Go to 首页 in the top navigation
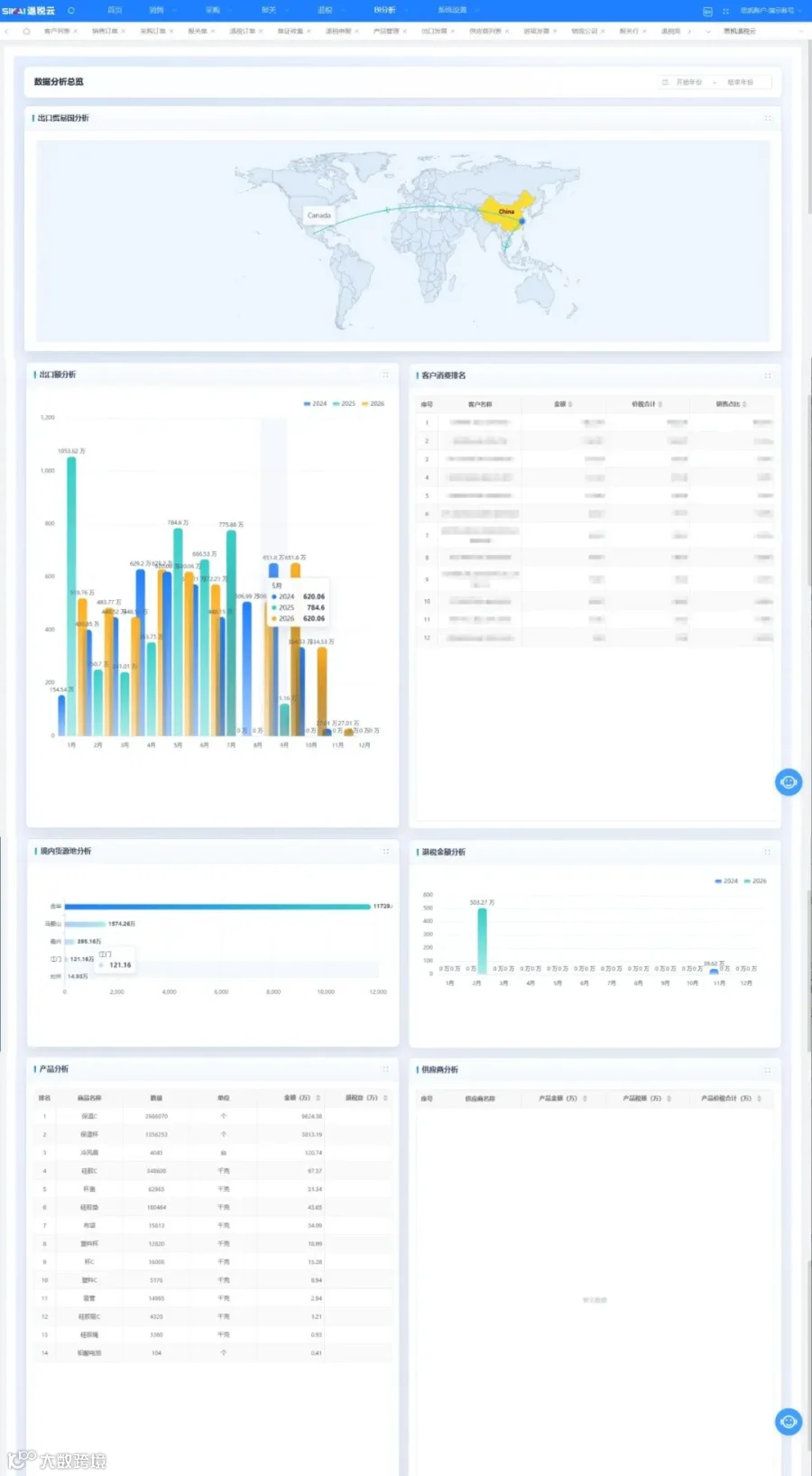Image resolution: width=812 pixels, height=1476 pixels. (115, 10)
